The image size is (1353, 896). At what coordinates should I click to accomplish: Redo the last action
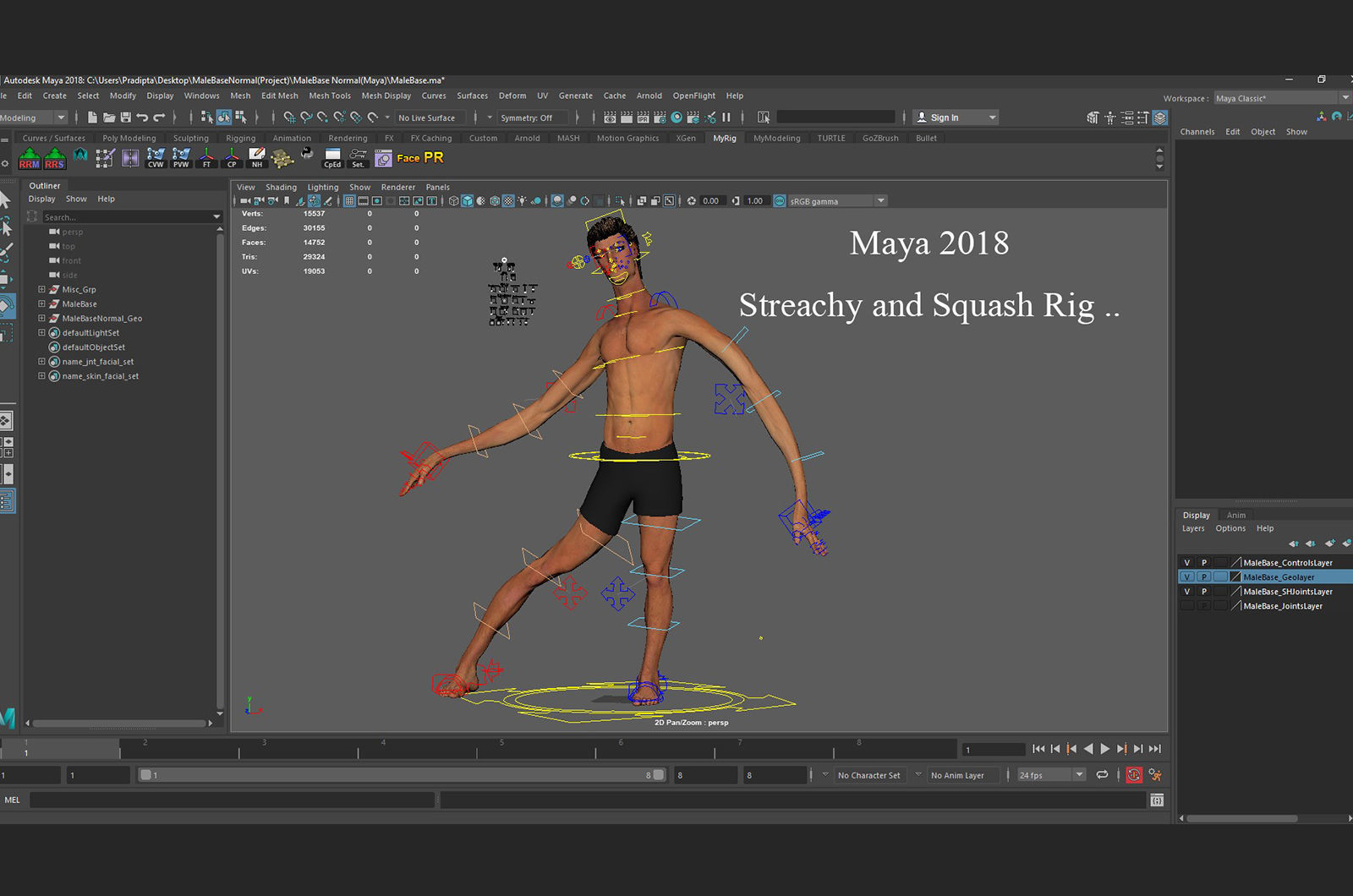click(x=159, y=117)
